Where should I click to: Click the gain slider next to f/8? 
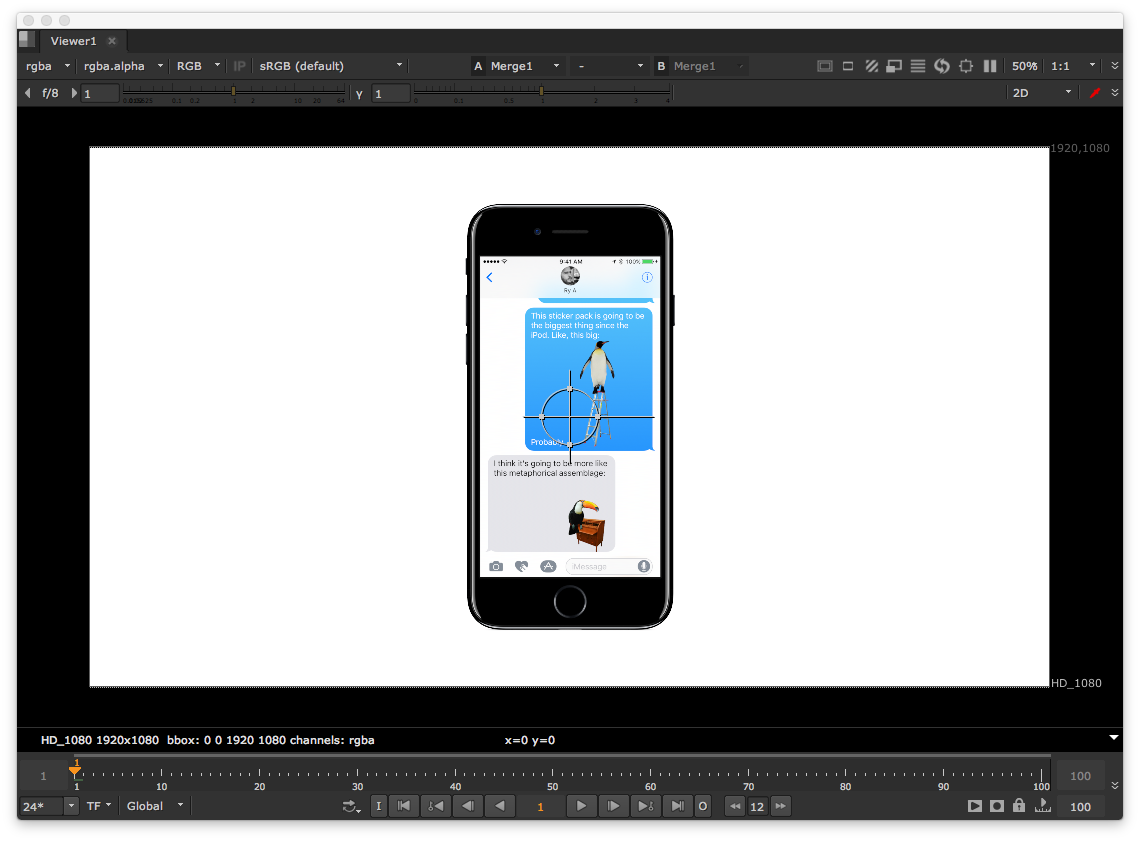point(233,91)
